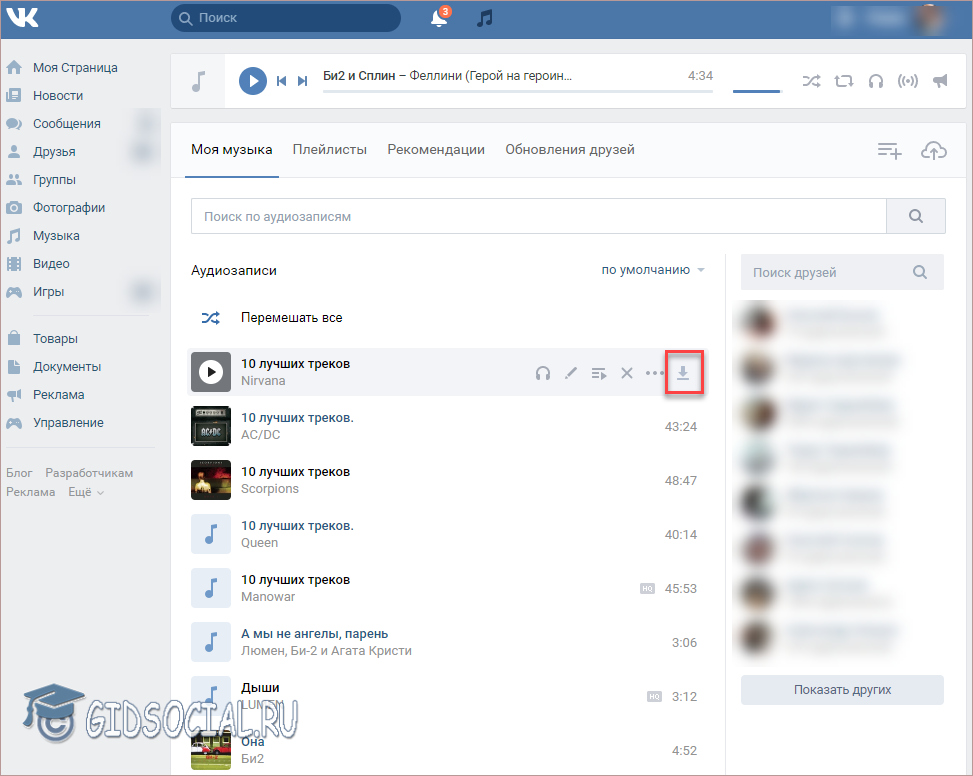The image size is (973, 776).
Task: Expand the Ещё menu in sidebar footer
Action: click(x=85, y=492)
